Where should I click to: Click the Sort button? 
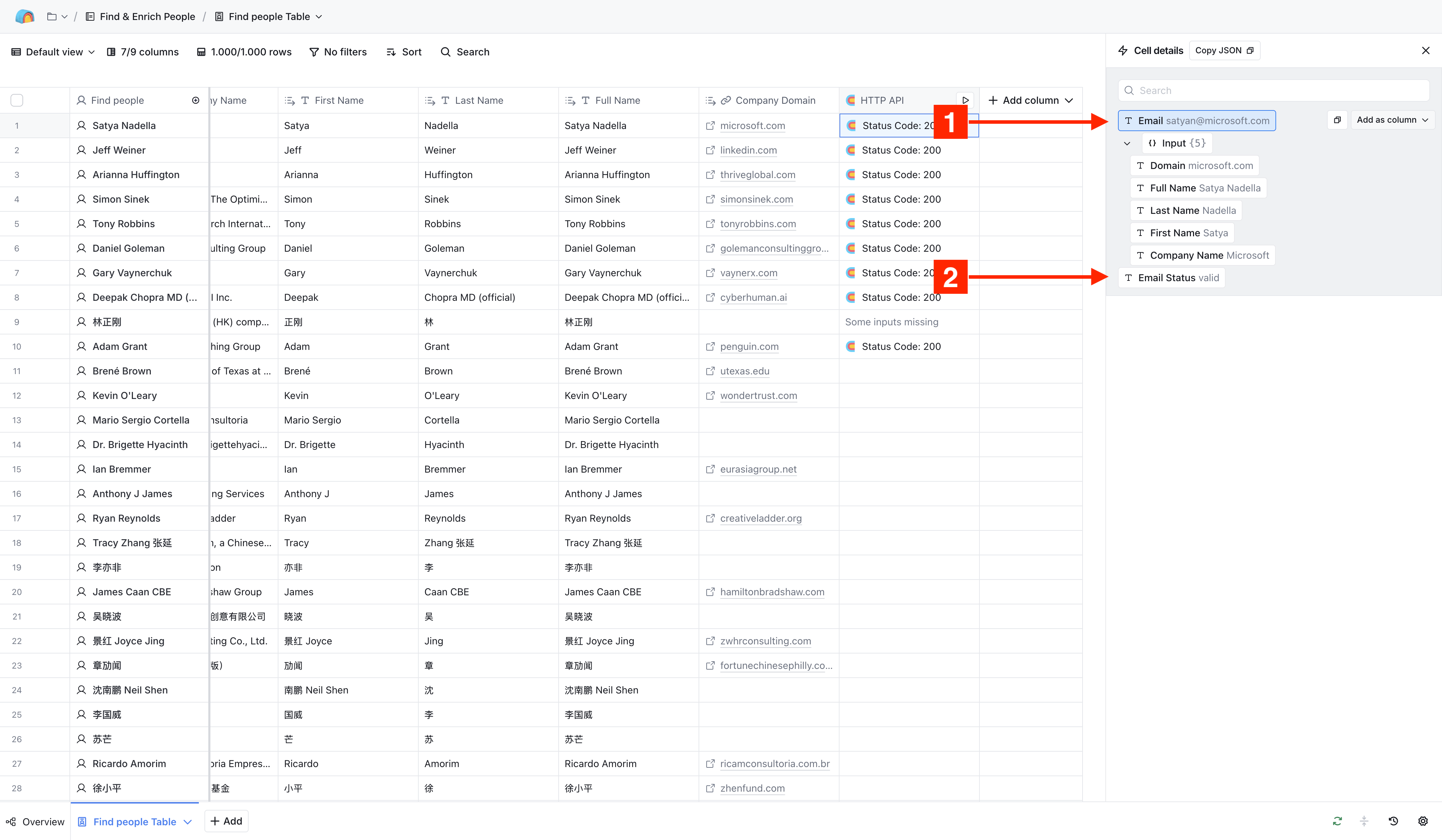pyautogui.click(x=404, y=52)
